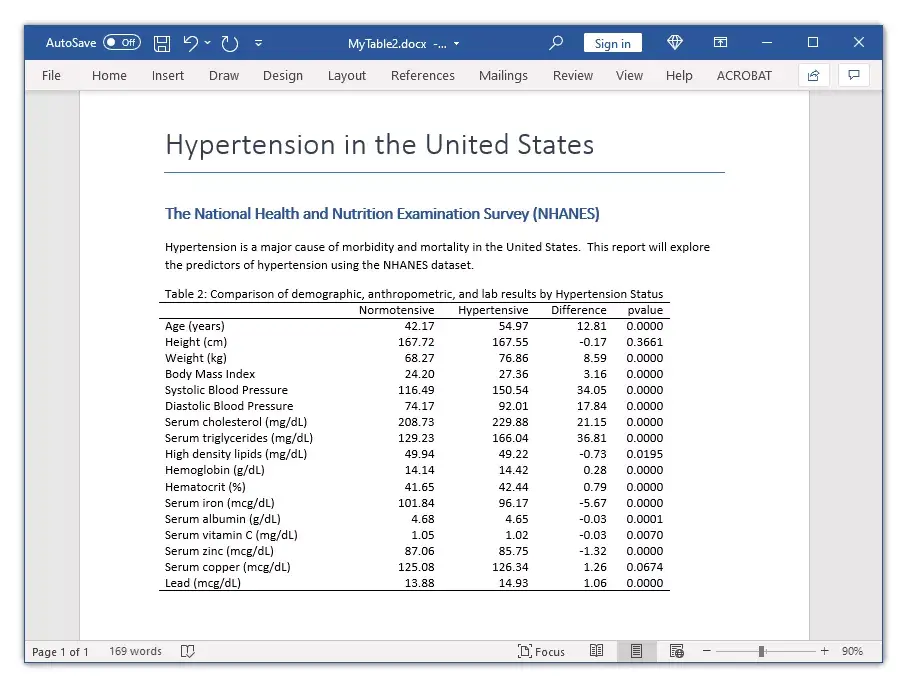Open the search magnifier icon

coord(556,43)
